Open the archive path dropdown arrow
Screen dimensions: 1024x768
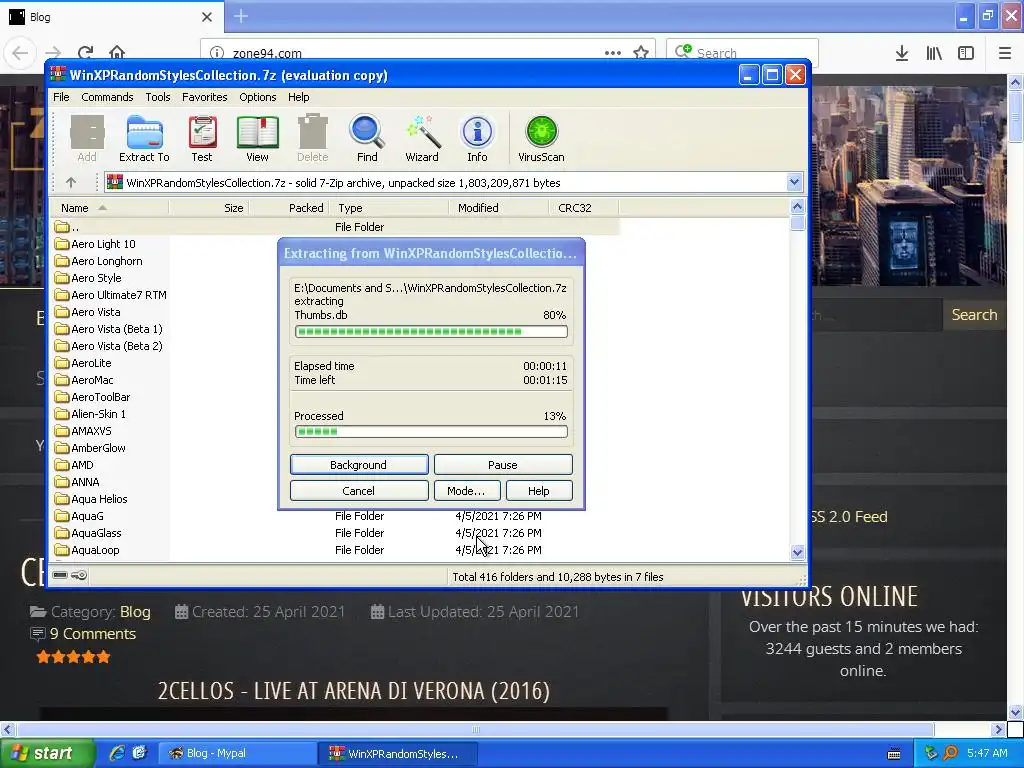[x=794, y=182]
